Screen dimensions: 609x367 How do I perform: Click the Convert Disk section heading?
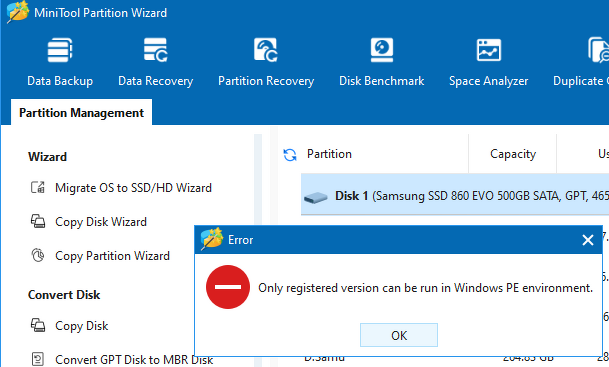[64, 295]
